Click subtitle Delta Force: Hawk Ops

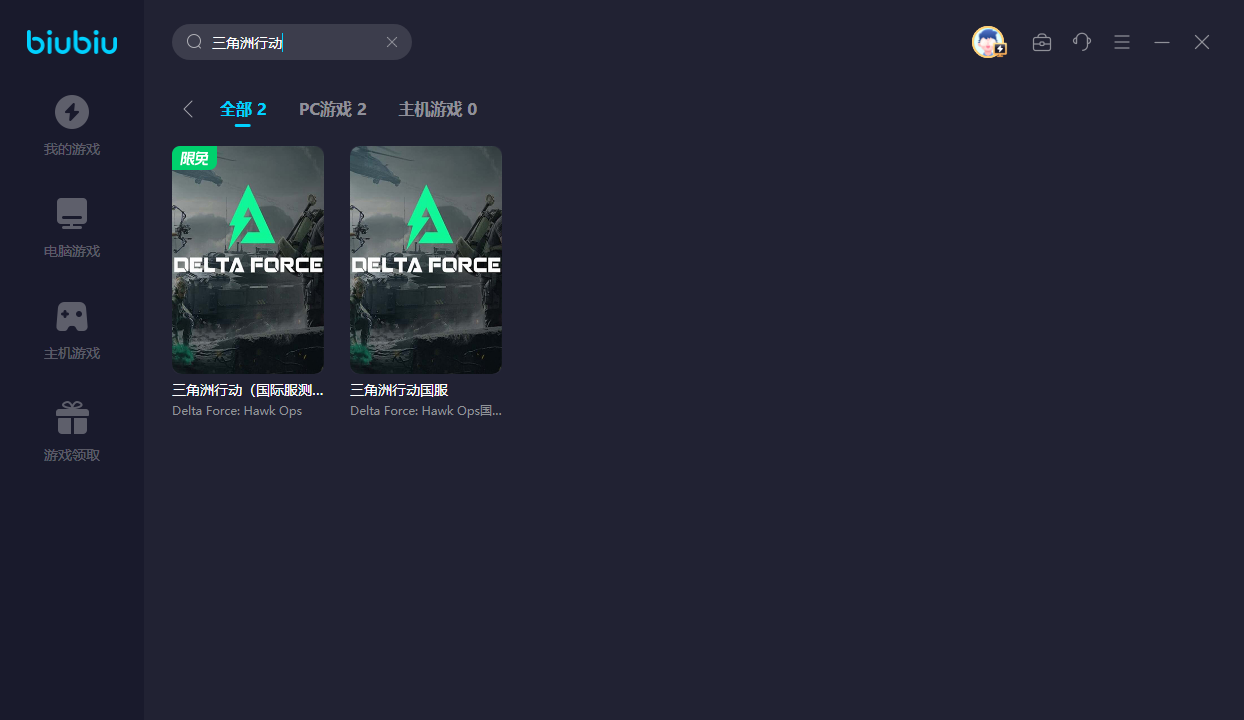[x=237, y=411]
